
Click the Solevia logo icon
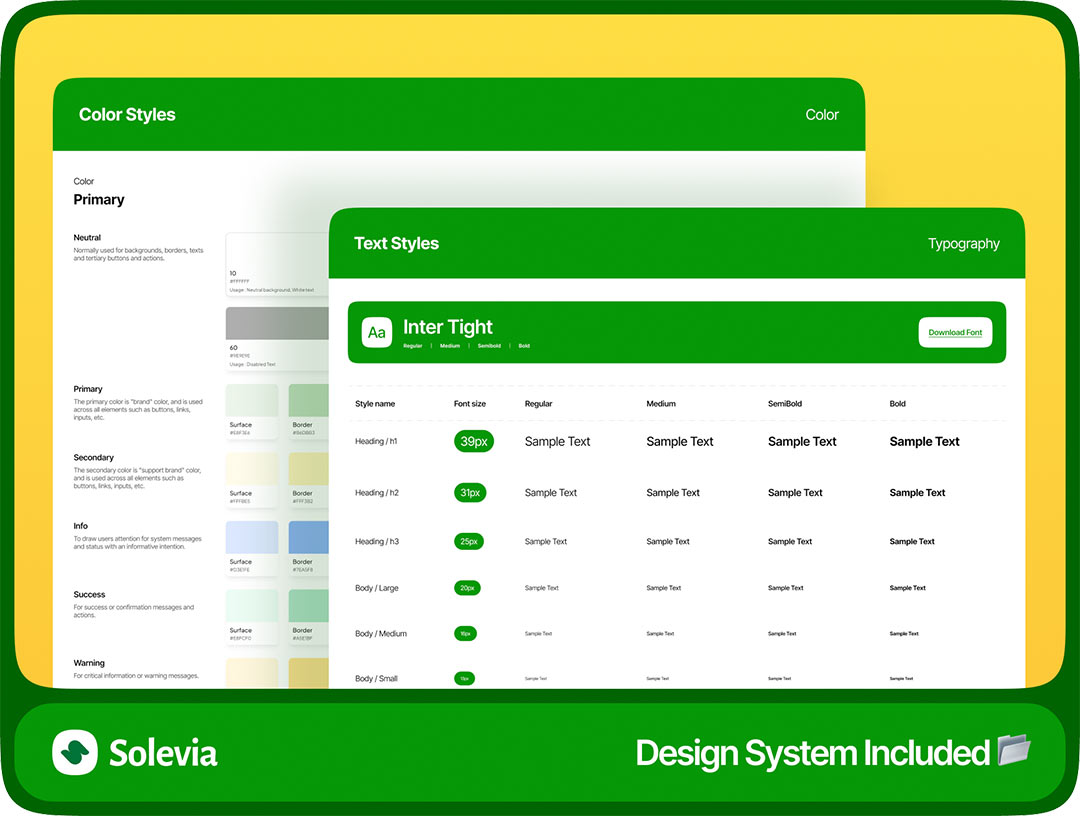(75, 752)
